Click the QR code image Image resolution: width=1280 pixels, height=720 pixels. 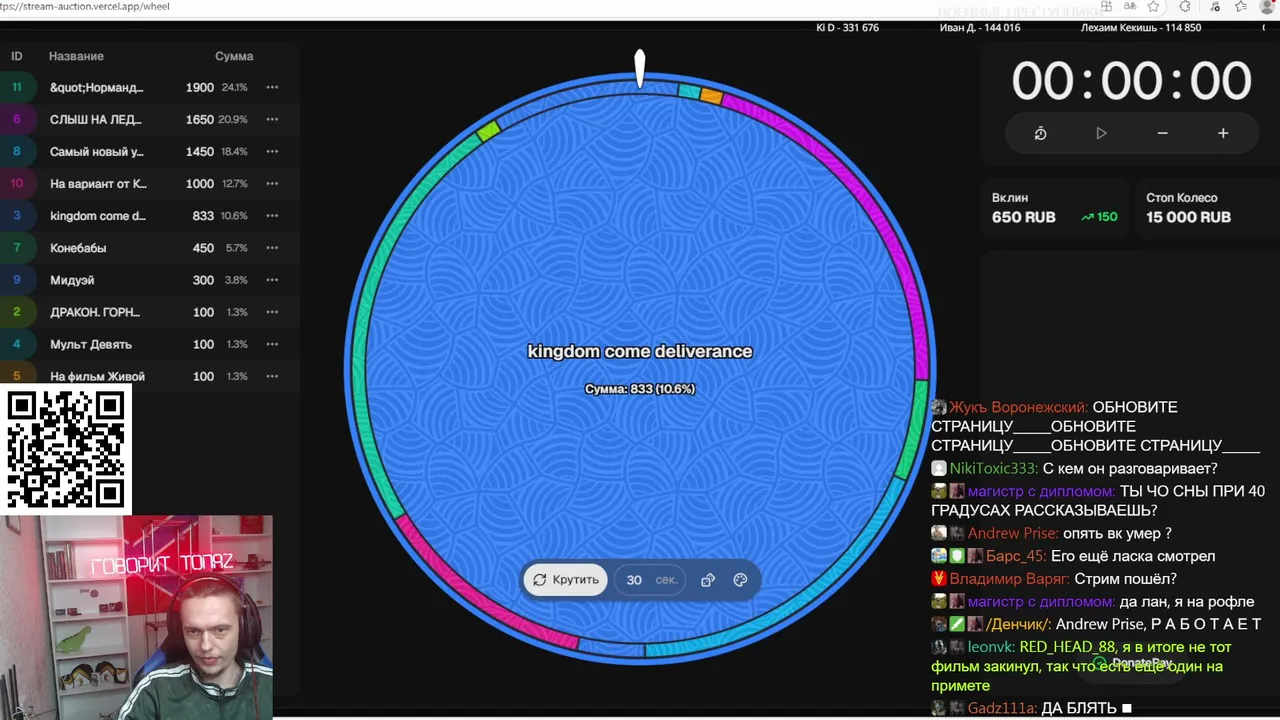pos(66,449)
